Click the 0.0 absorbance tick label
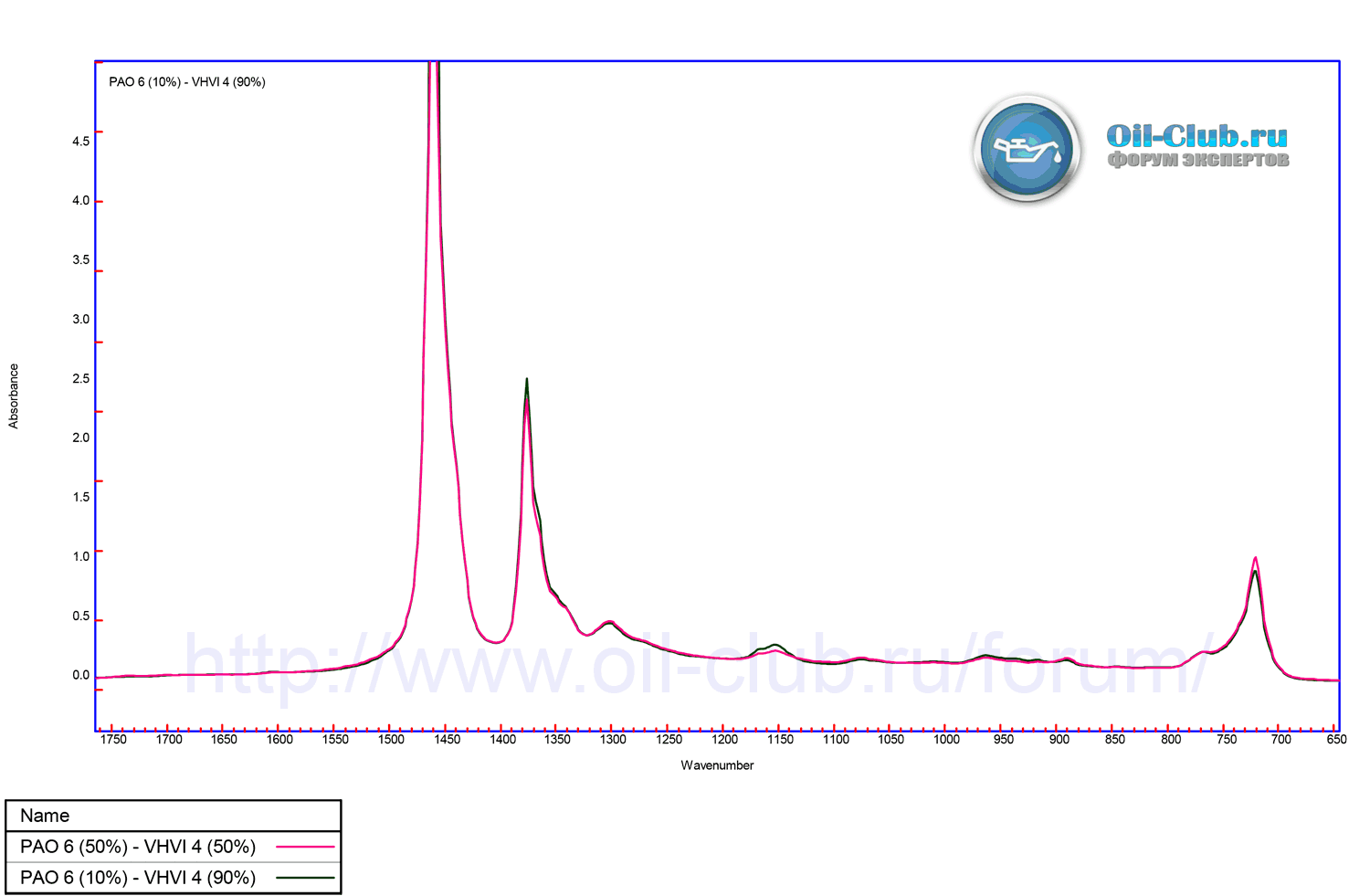This screenshot has width=1370, height=896. (x=81, y=675)
